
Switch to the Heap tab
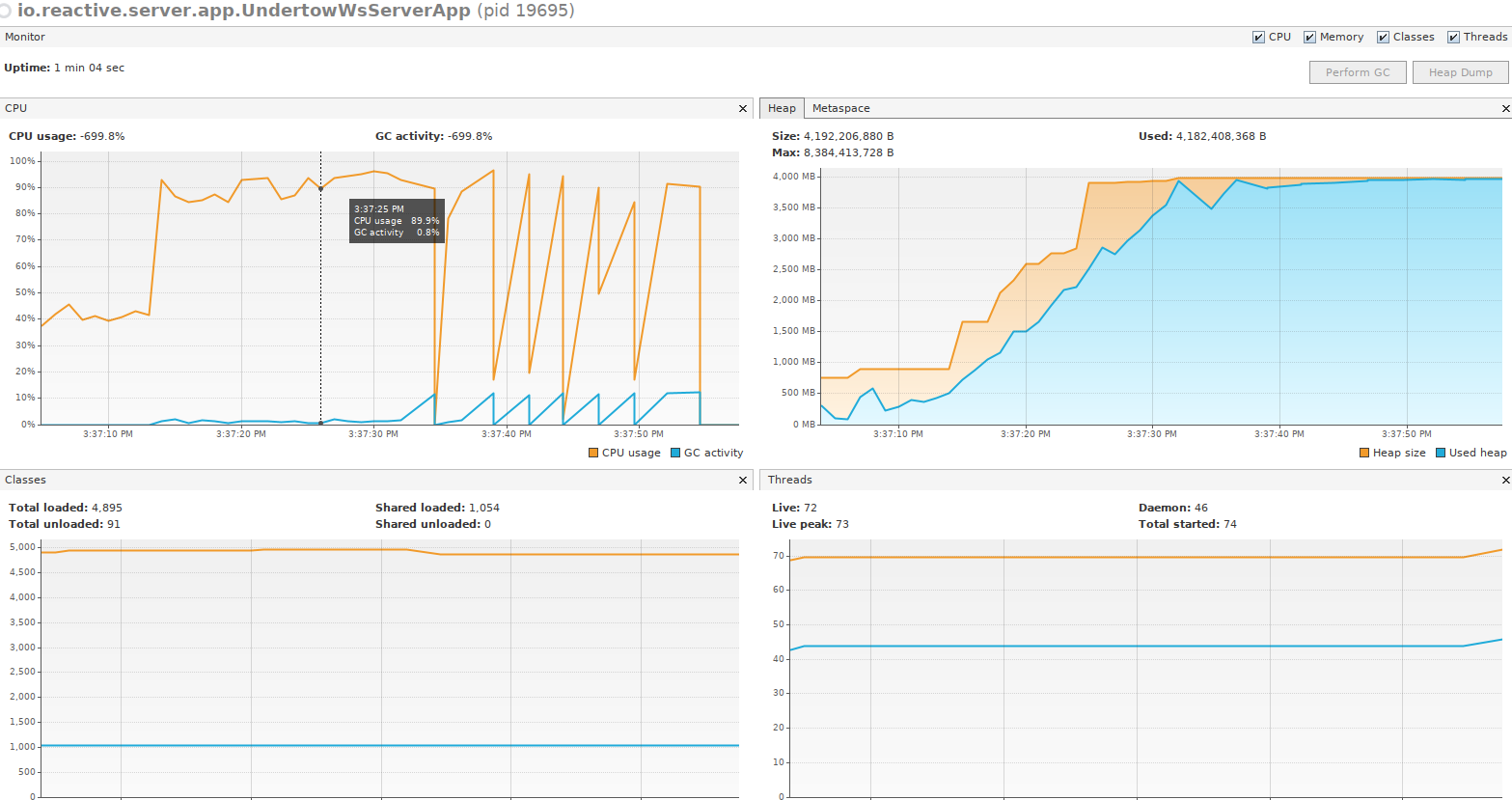[782, 108]
